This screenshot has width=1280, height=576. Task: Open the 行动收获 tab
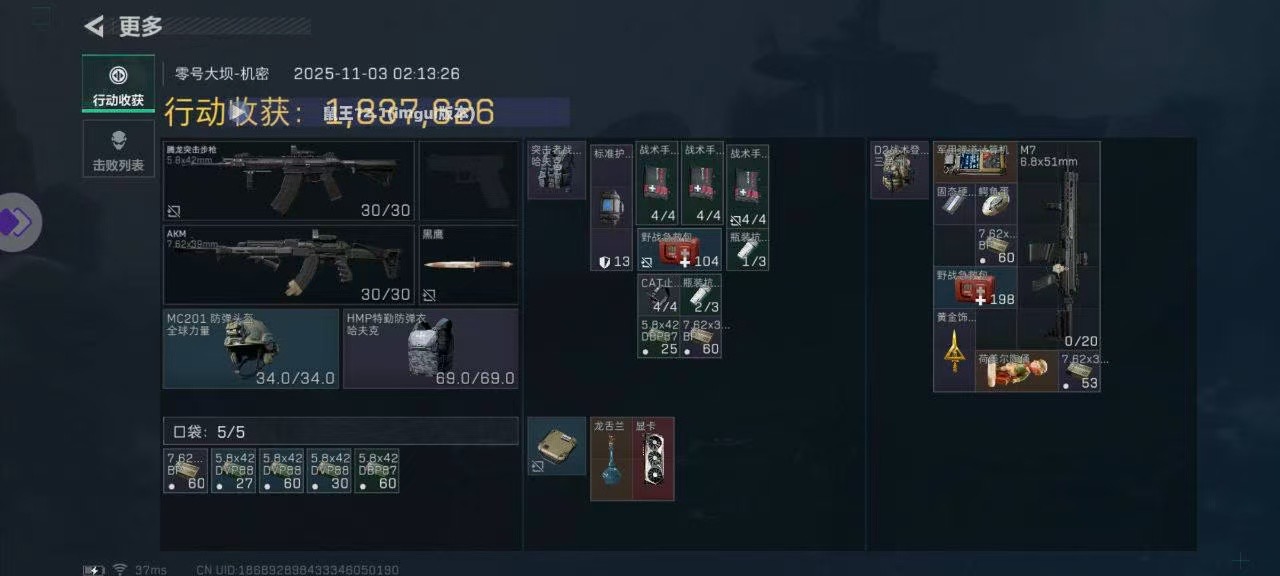[x=118, y=84]
